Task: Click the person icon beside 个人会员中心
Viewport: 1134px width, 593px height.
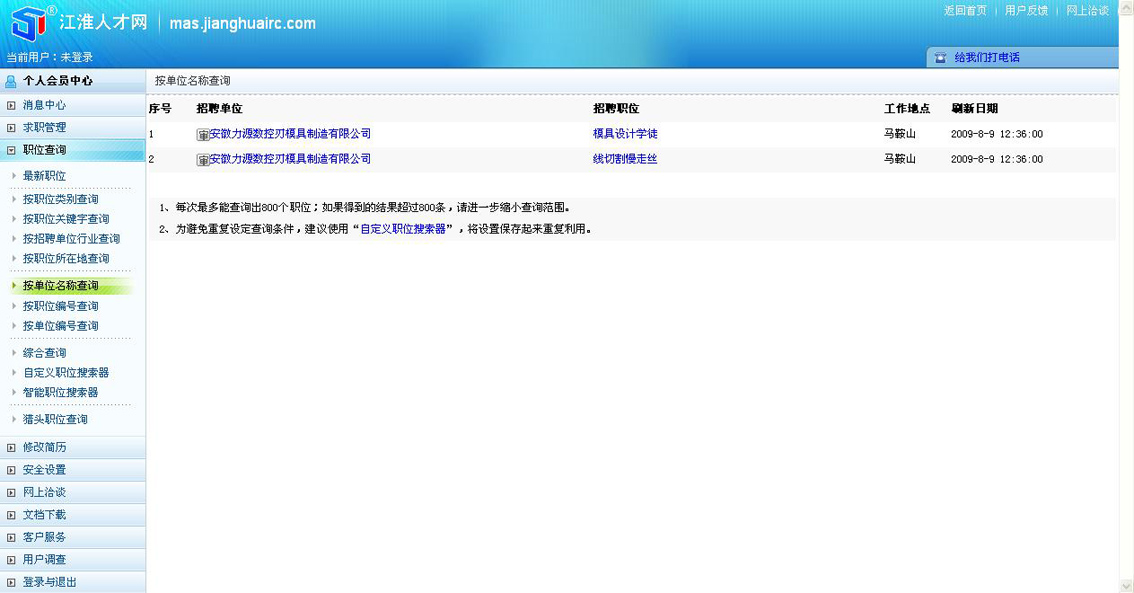Action: 10,81
